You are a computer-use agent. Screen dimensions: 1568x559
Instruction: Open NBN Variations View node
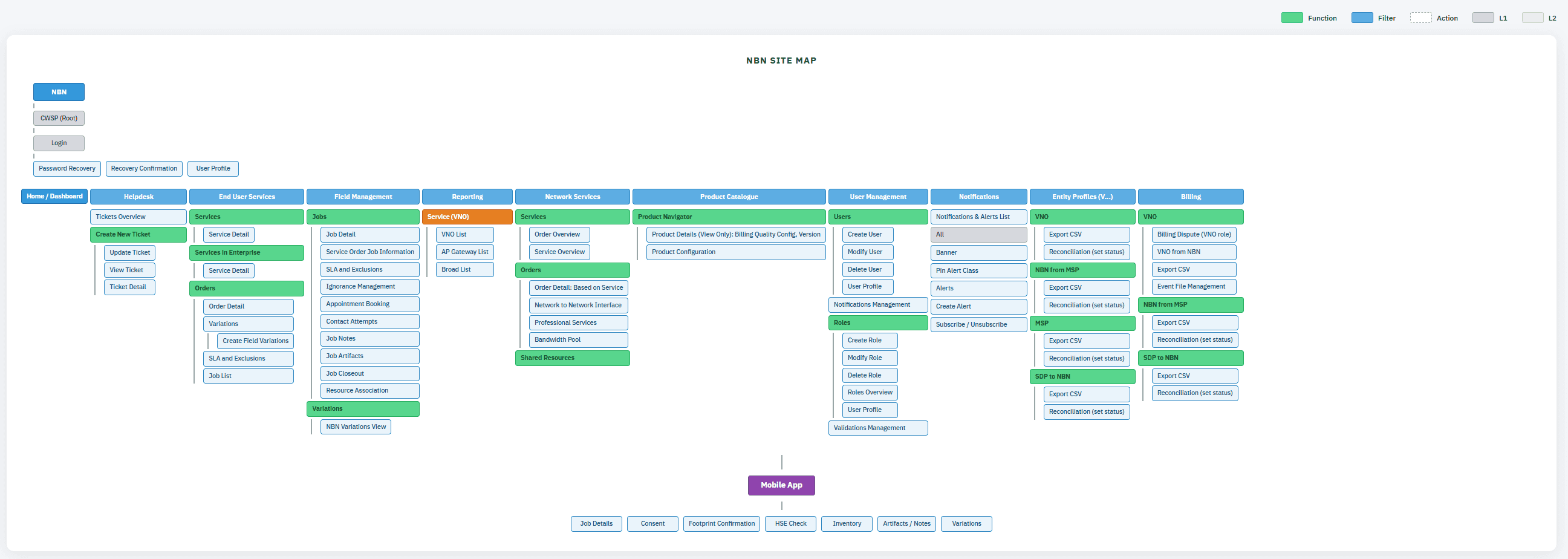pyautogui.click(x=356, y=427)
